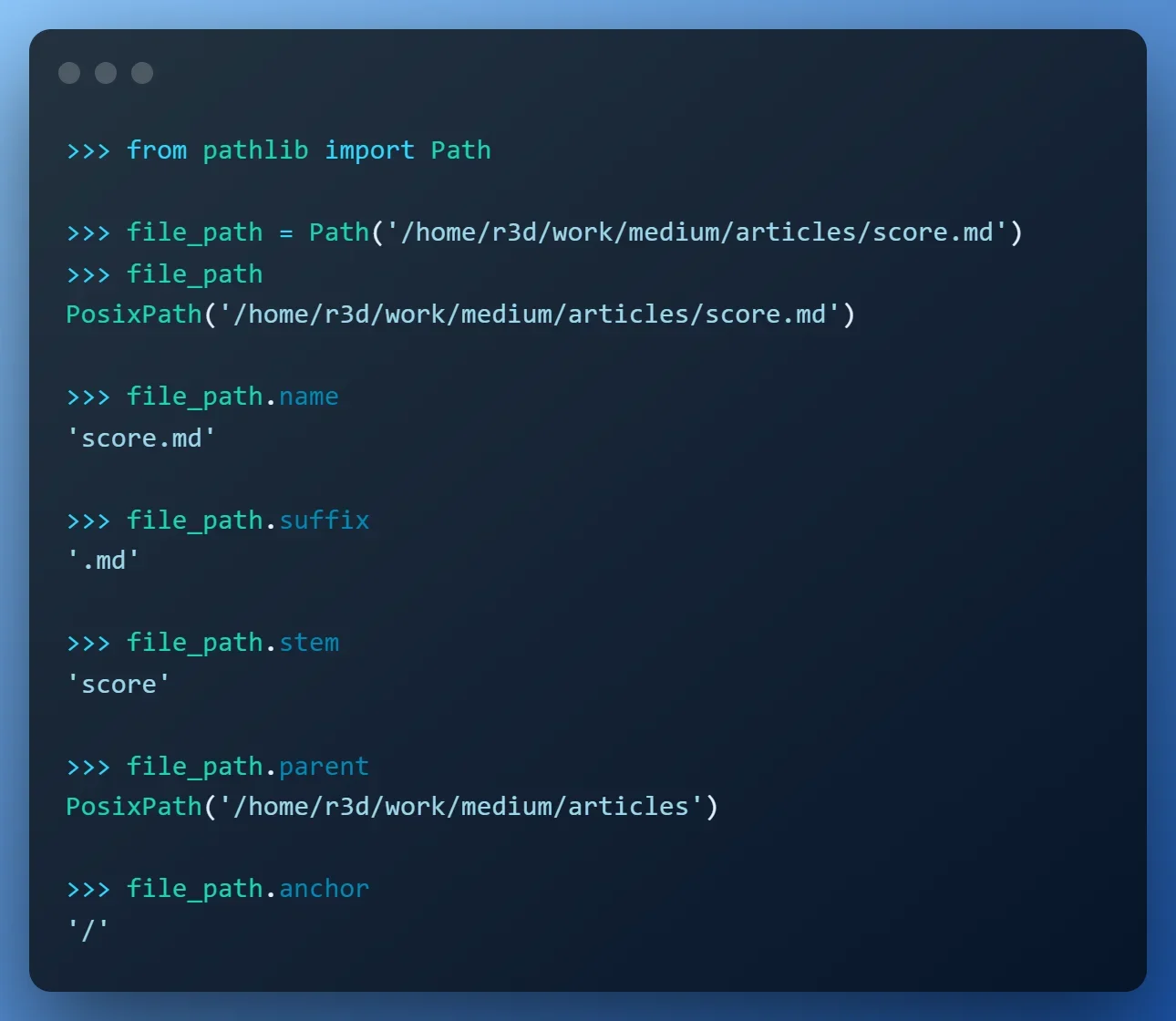
Task: Click the word "pathlib" in the import line
Action: pyautogui.click(x=255, y=150)
